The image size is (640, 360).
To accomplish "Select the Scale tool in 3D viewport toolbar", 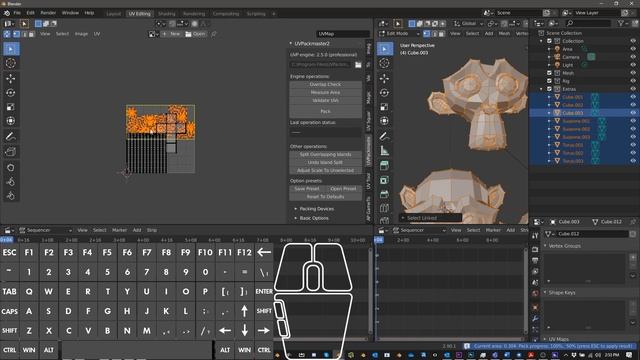I will 384,107.
